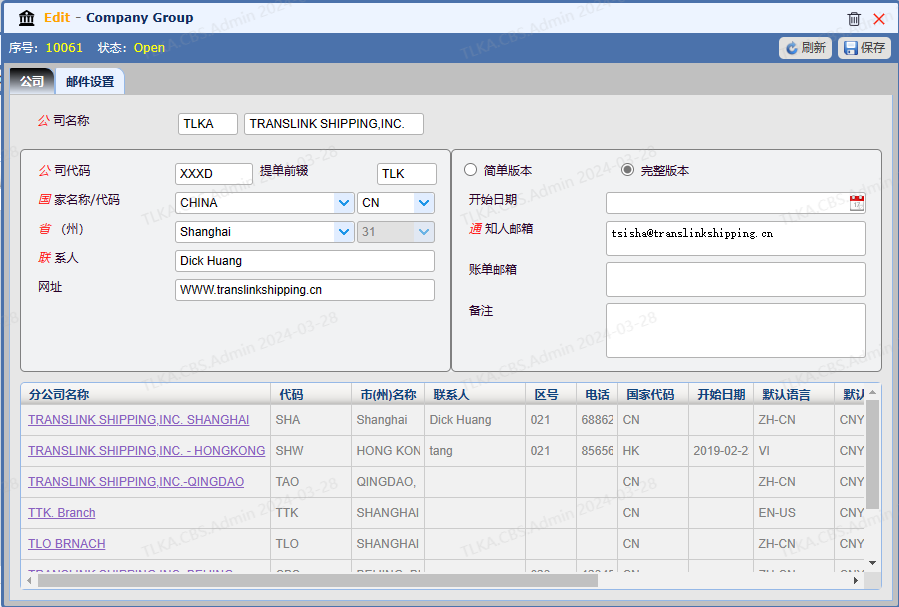This screenshot has width=899, height=607.
Task: Click the bank building icon in title
Action: pos(26,18)
